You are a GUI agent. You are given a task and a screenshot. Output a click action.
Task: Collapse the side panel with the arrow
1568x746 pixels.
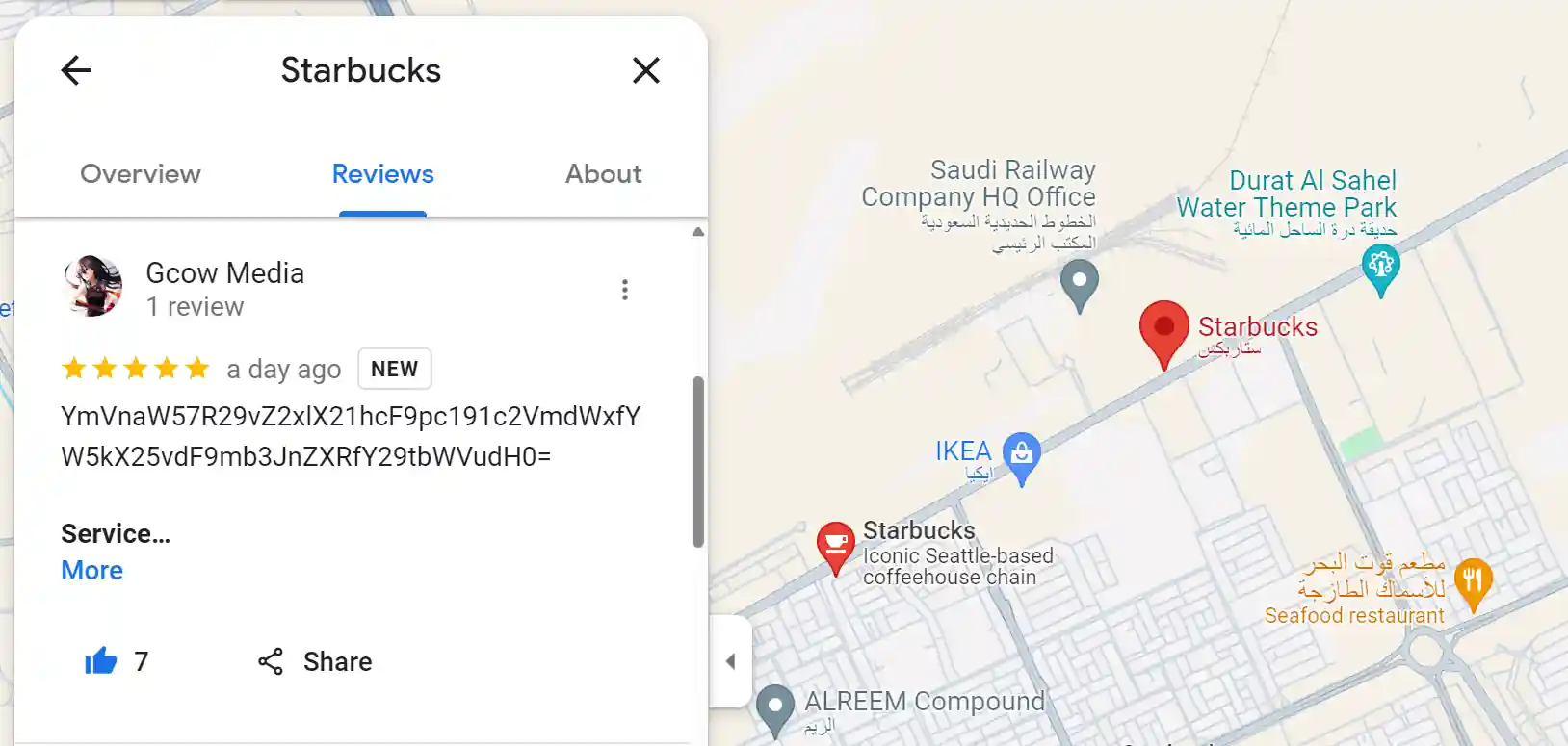pos(730,661)
